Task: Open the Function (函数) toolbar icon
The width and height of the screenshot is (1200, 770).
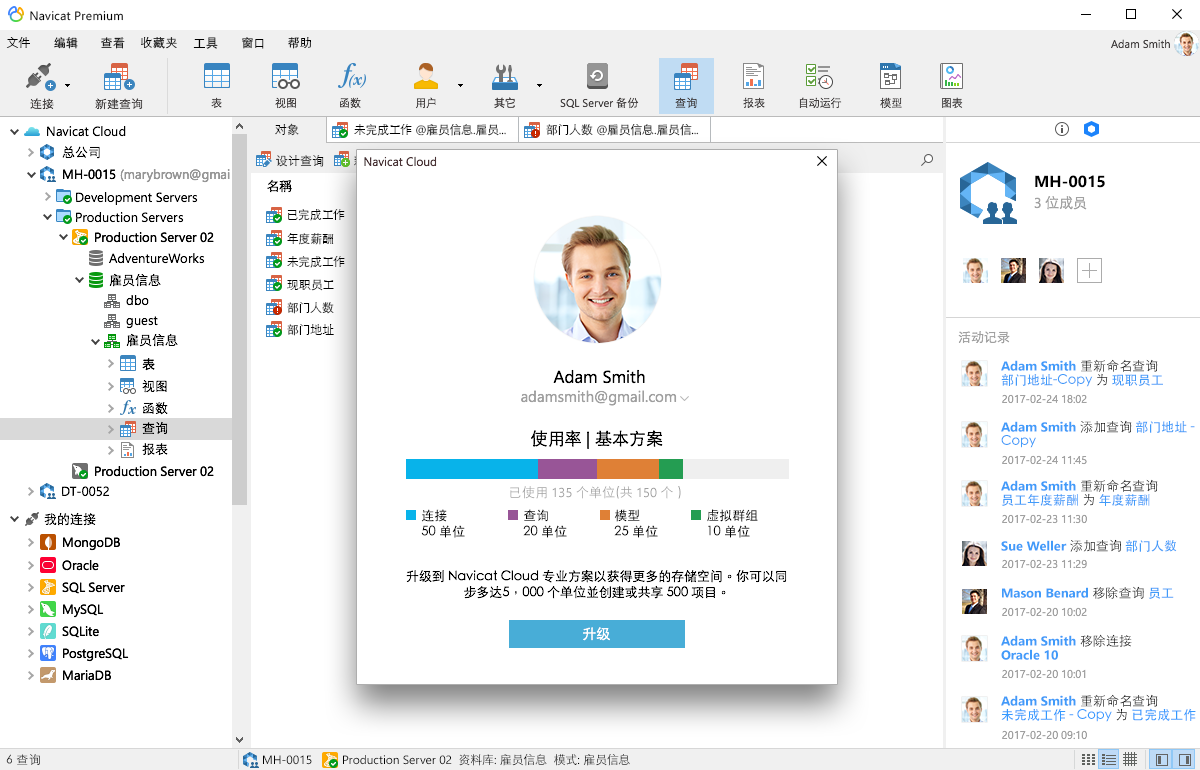Action: coord(350,85)
